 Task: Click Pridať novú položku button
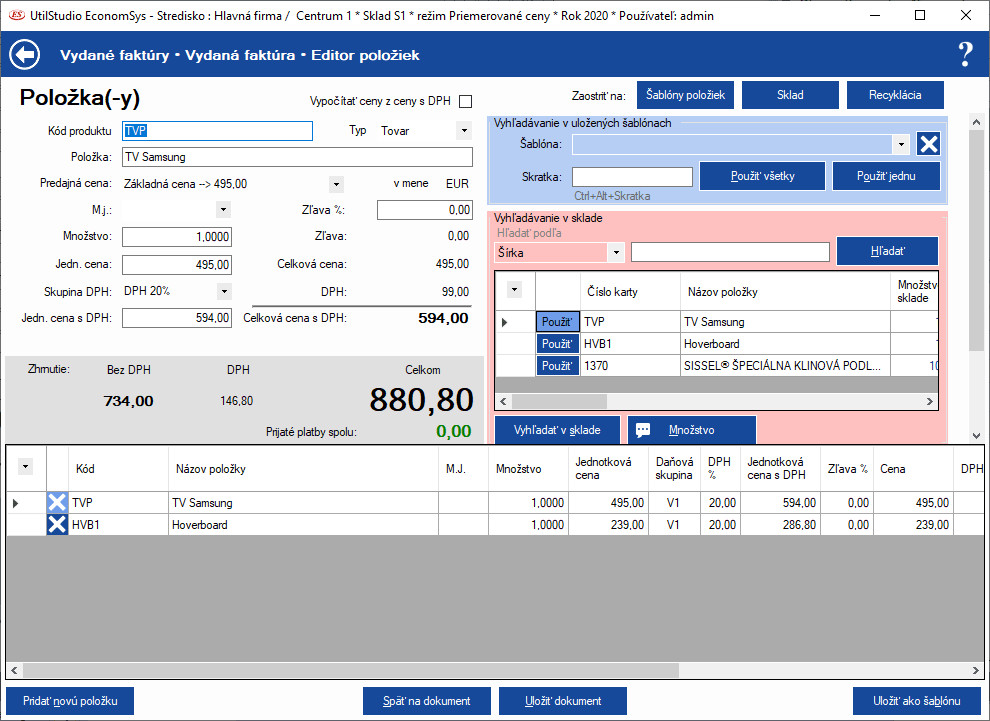[69, 701]
